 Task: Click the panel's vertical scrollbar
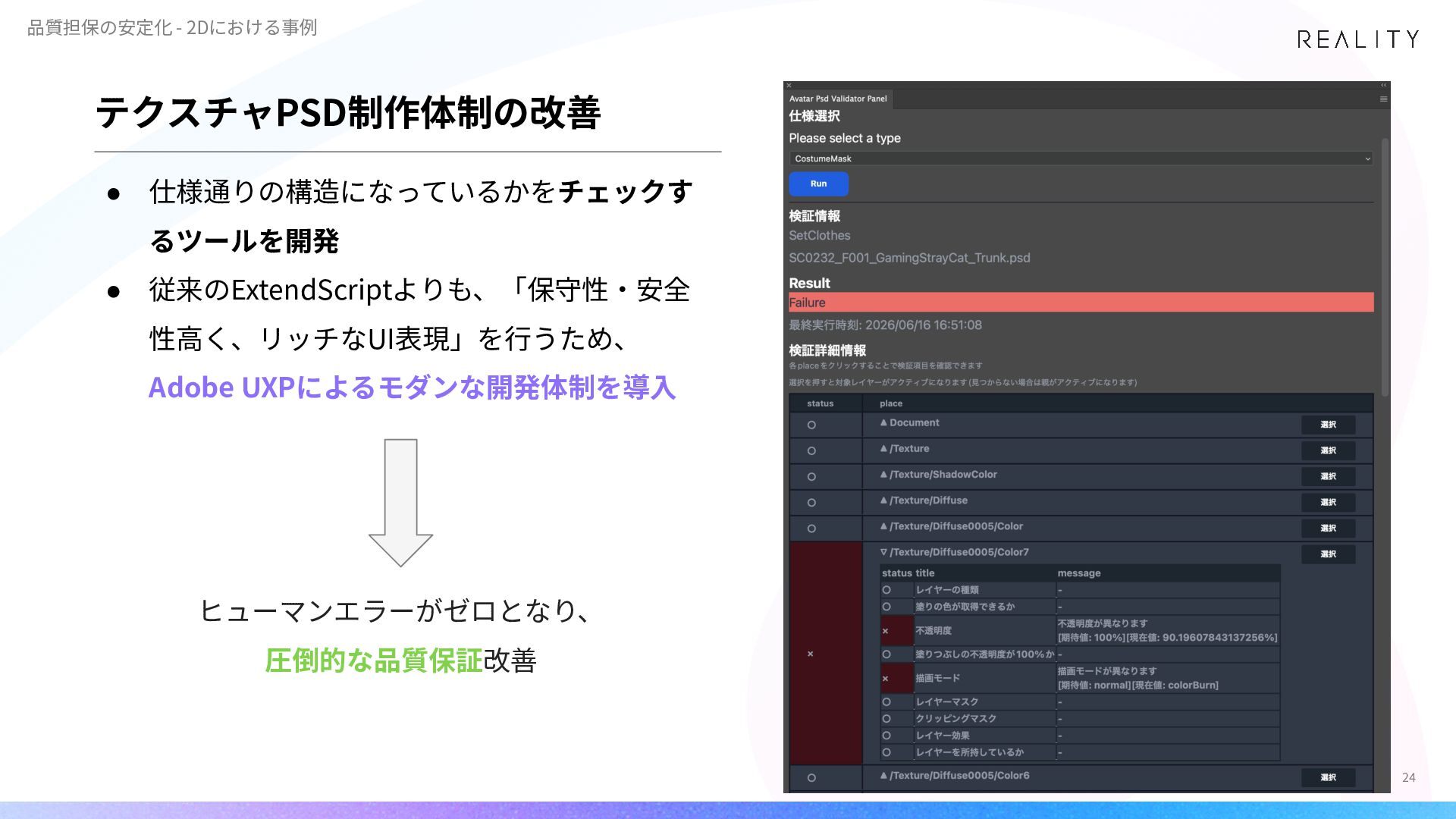pyautogui.click(x=1385, y=267)
